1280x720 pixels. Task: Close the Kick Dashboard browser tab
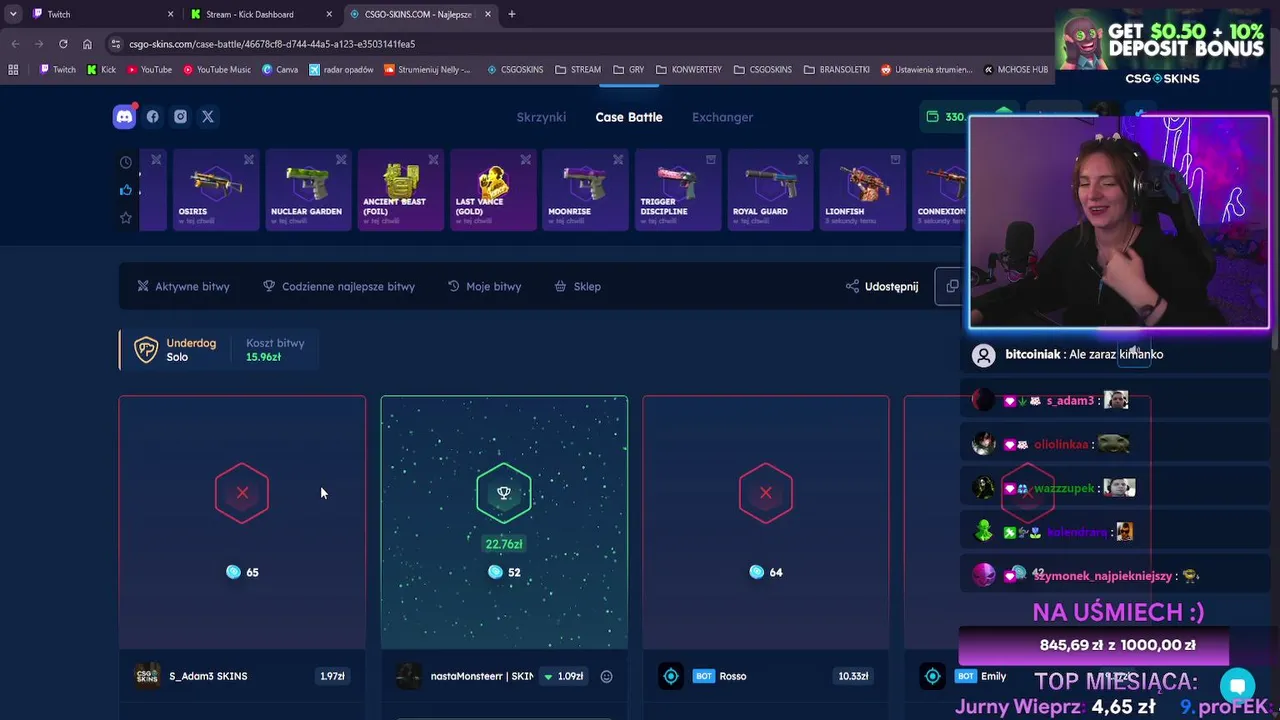(329, 14)
